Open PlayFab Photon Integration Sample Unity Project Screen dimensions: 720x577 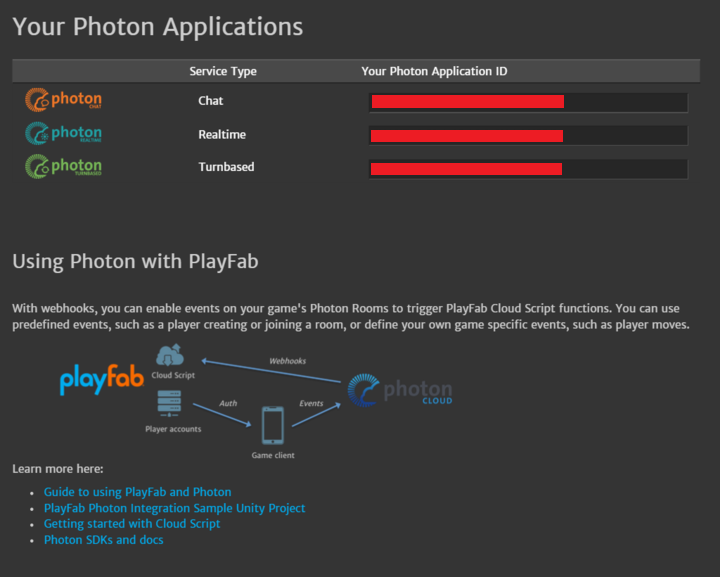174,508
